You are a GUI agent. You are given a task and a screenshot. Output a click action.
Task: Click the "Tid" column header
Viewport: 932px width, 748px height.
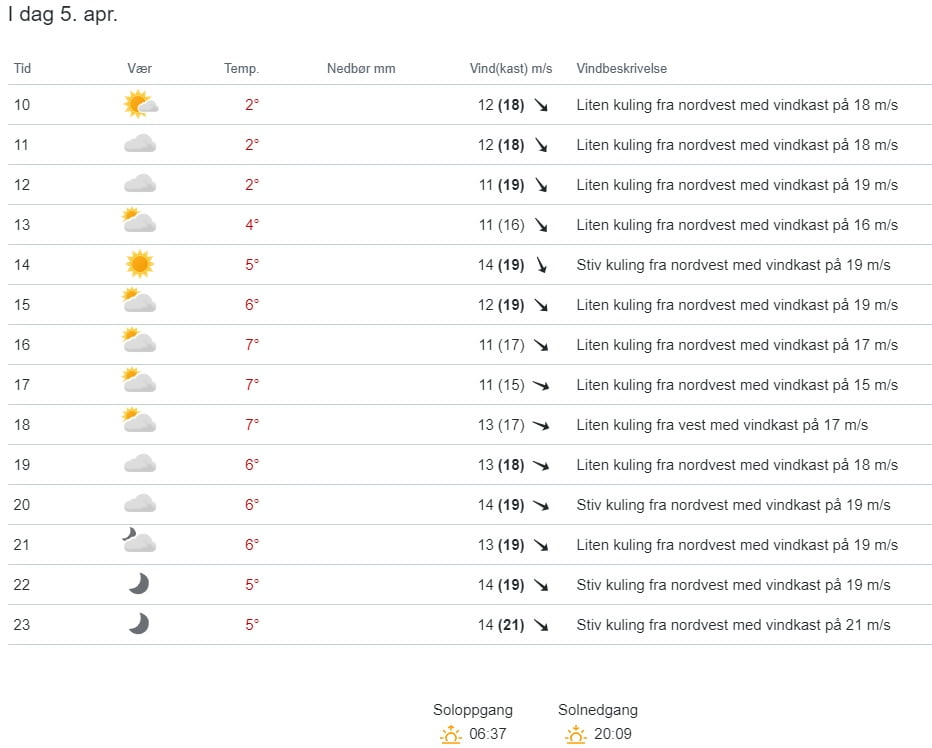coord(22,69)
